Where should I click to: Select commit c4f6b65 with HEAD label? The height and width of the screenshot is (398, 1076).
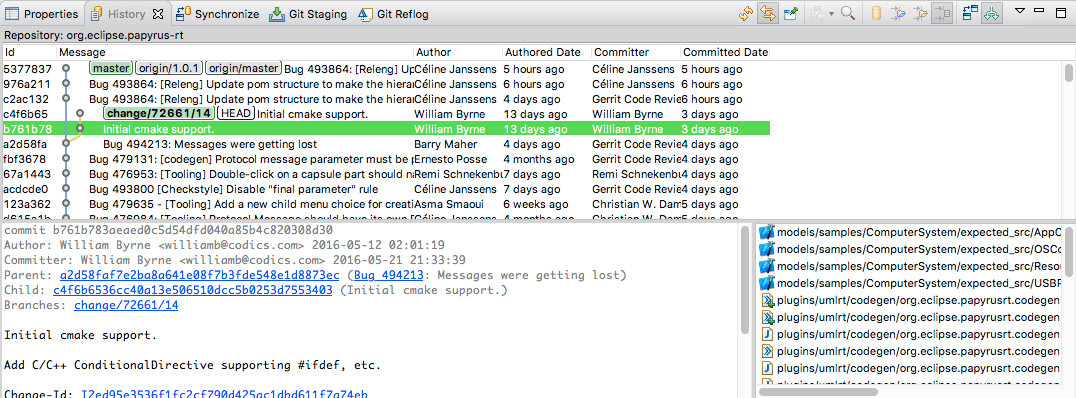click(386, 114)
